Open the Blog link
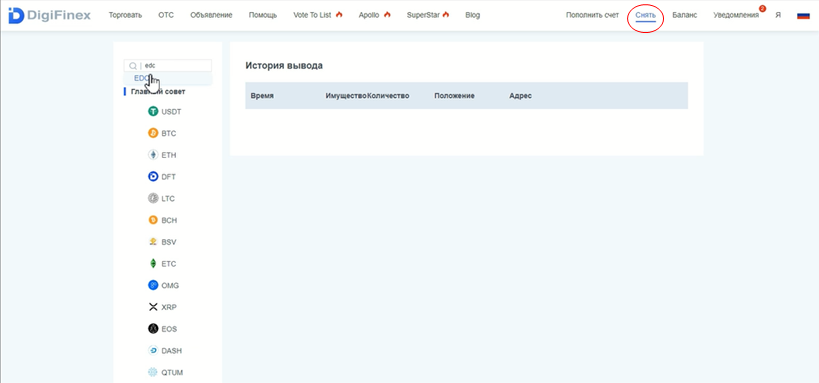 click(473, 15)
